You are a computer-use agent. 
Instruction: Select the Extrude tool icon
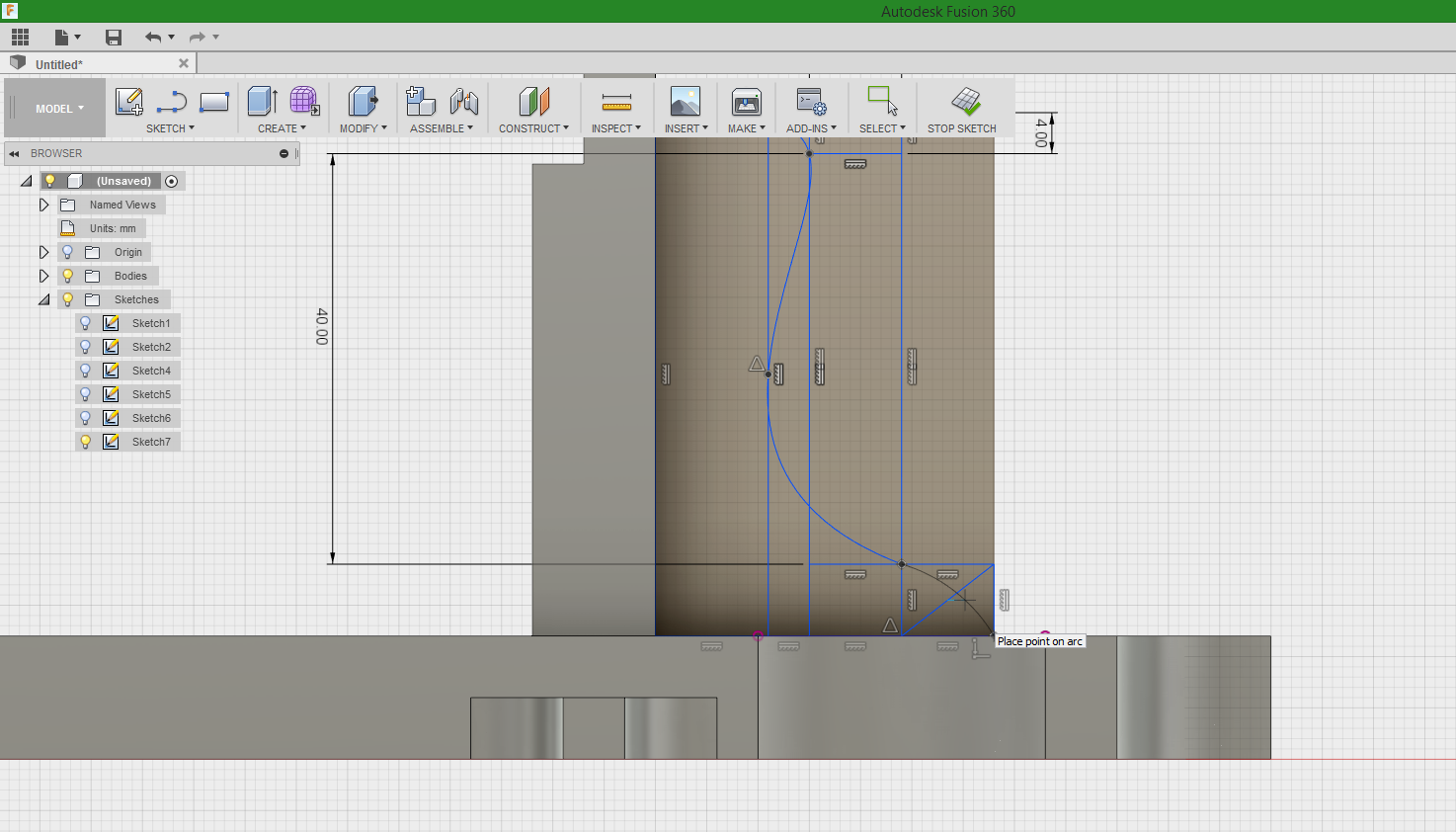coord(262,101)
